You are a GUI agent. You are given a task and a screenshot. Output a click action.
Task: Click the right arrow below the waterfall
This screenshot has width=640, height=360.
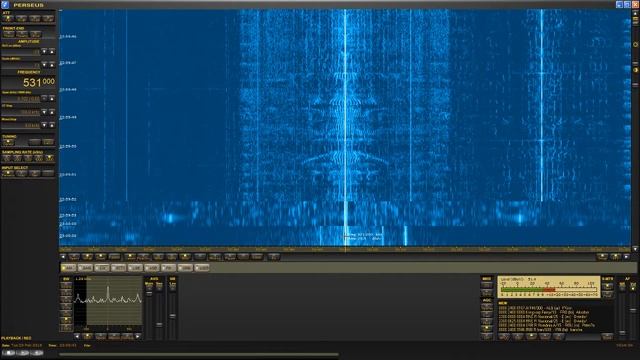tap(627, 257)
